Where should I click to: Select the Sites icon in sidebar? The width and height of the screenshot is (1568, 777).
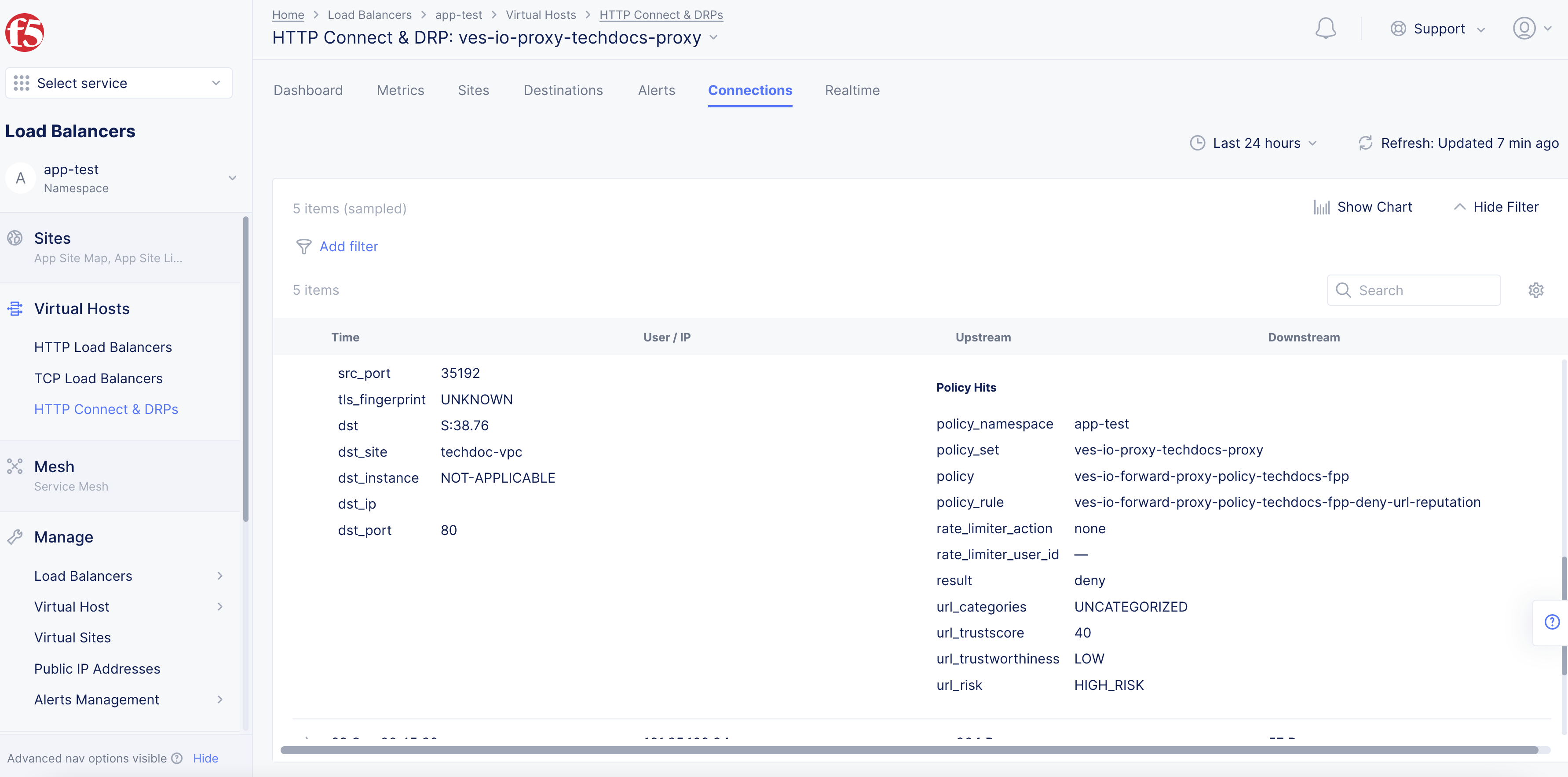[x=15, y=238]
